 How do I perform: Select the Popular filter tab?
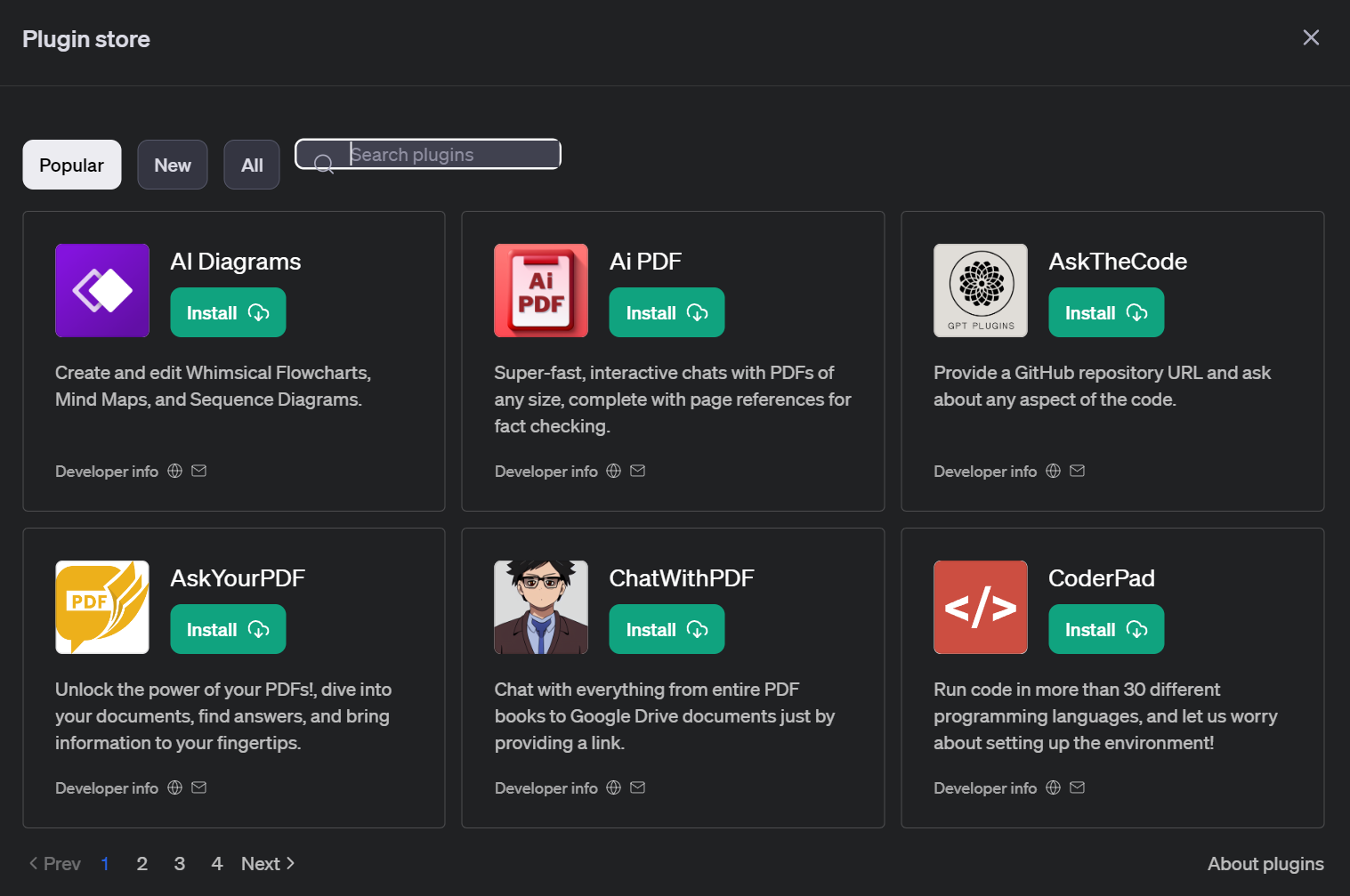point(72,165)
